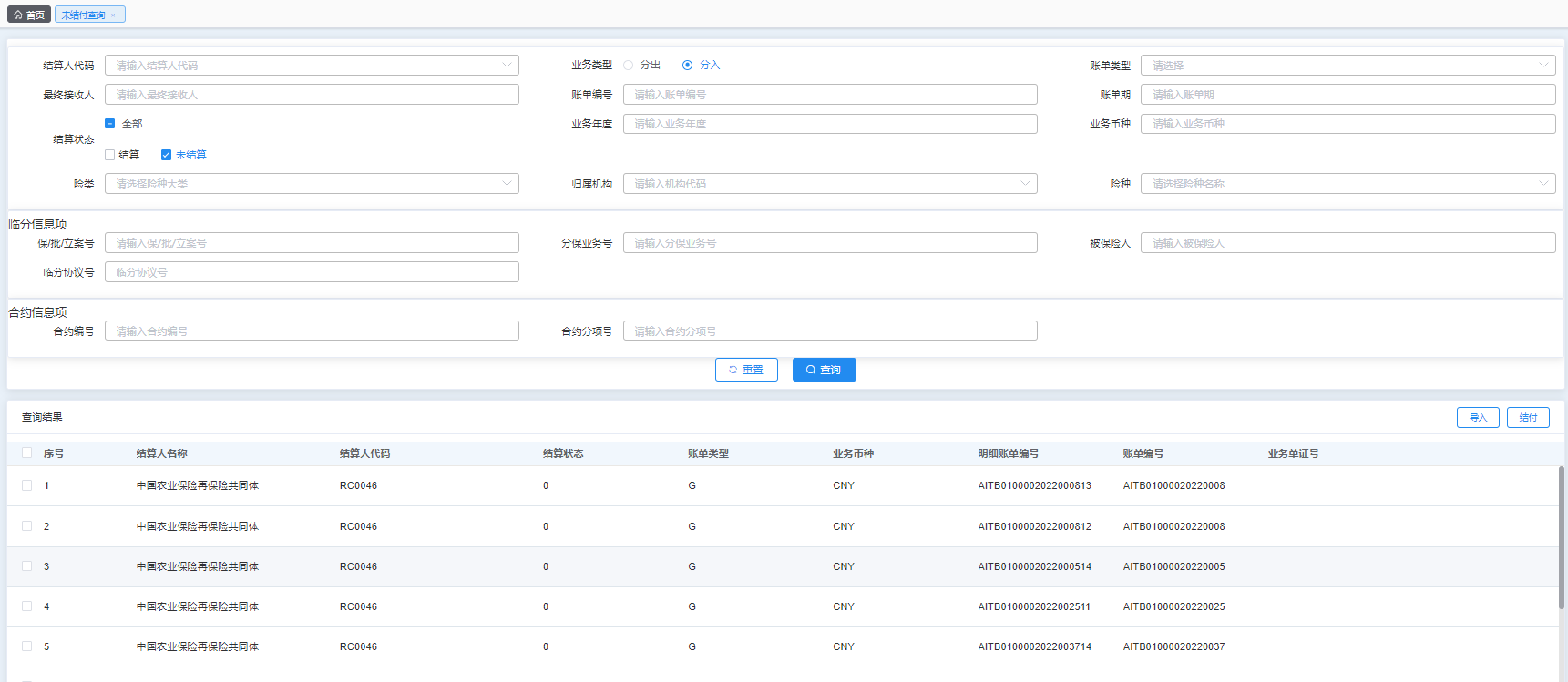
Task: Click the 结算状态 column header
Action: (563, 453)
